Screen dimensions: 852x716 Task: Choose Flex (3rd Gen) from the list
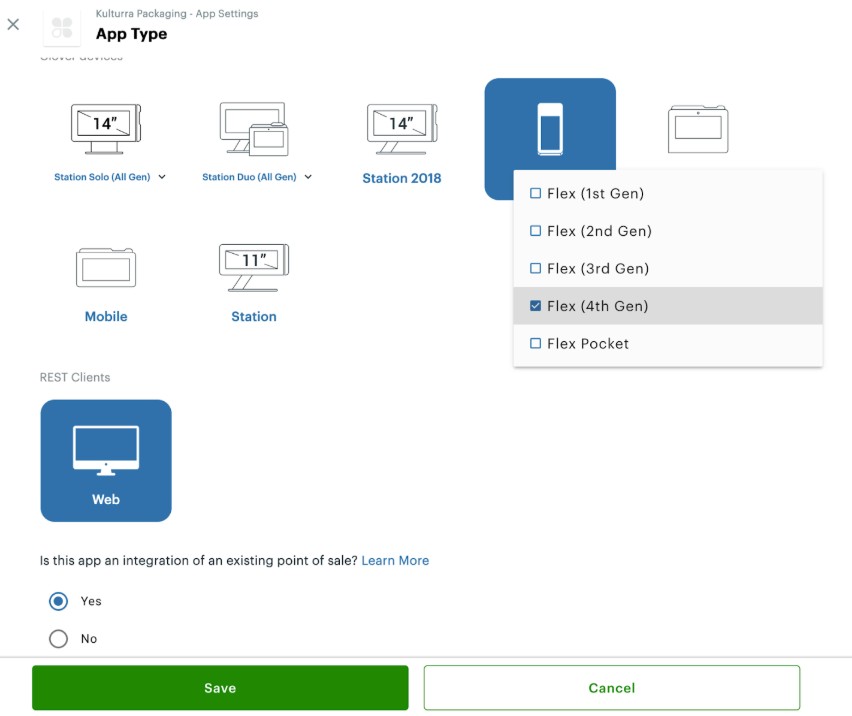(598, 268)
